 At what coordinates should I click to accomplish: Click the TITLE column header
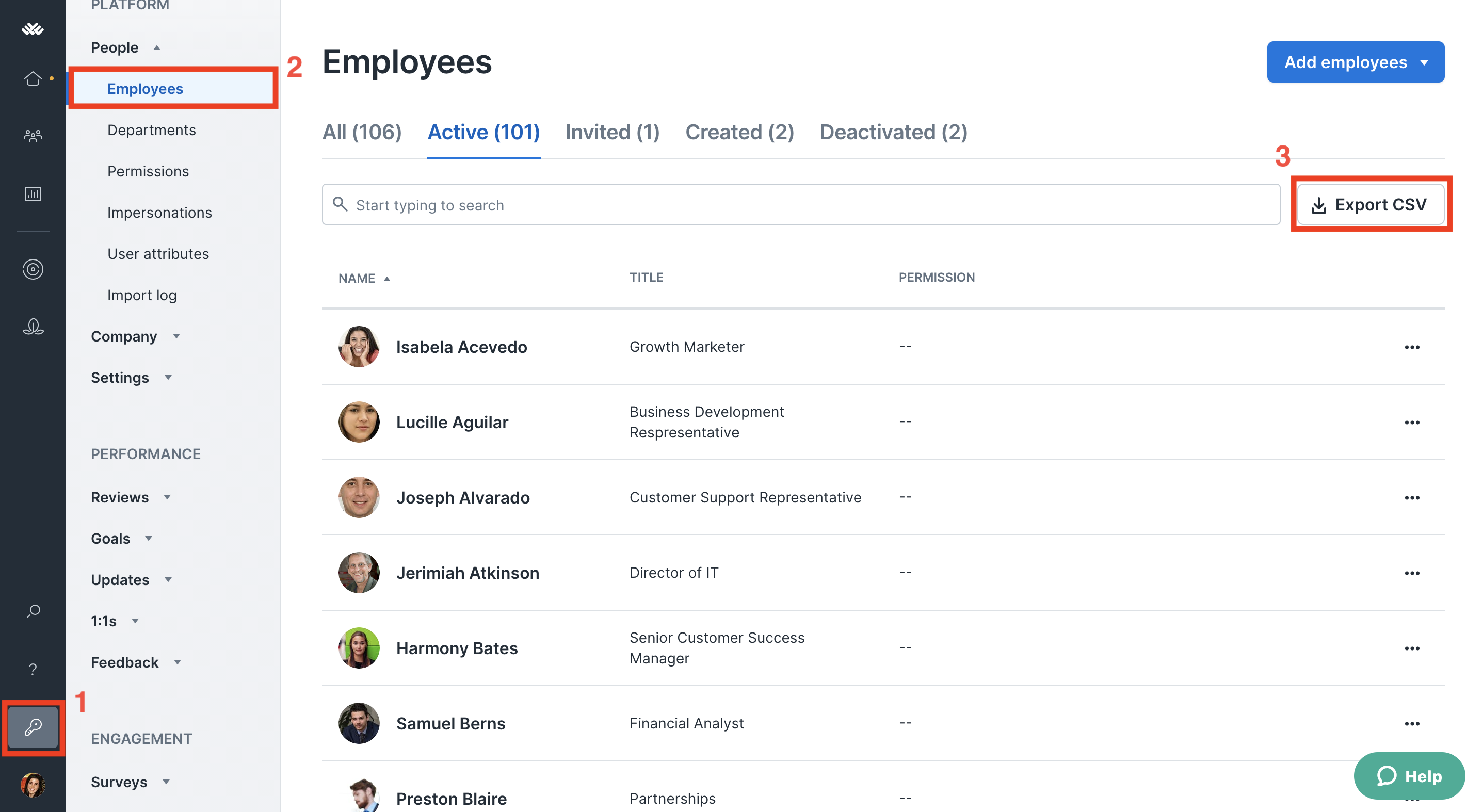coord(646,278)
